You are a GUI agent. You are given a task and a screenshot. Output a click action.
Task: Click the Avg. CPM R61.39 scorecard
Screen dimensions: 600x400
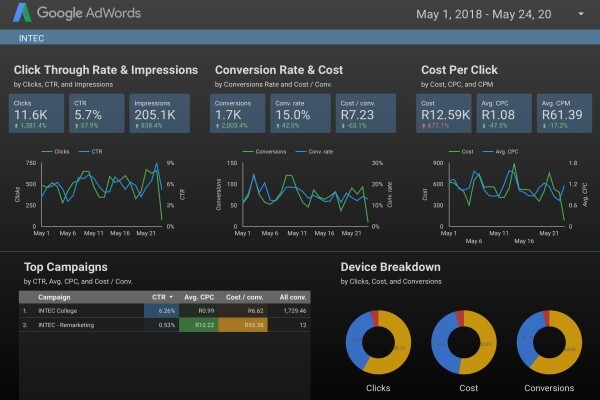(564, 113)
